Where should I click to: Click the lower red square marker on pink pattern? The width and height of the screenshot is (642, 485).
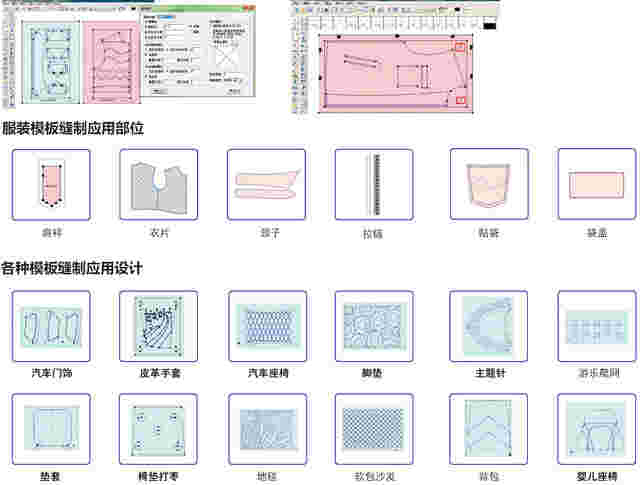461,100
